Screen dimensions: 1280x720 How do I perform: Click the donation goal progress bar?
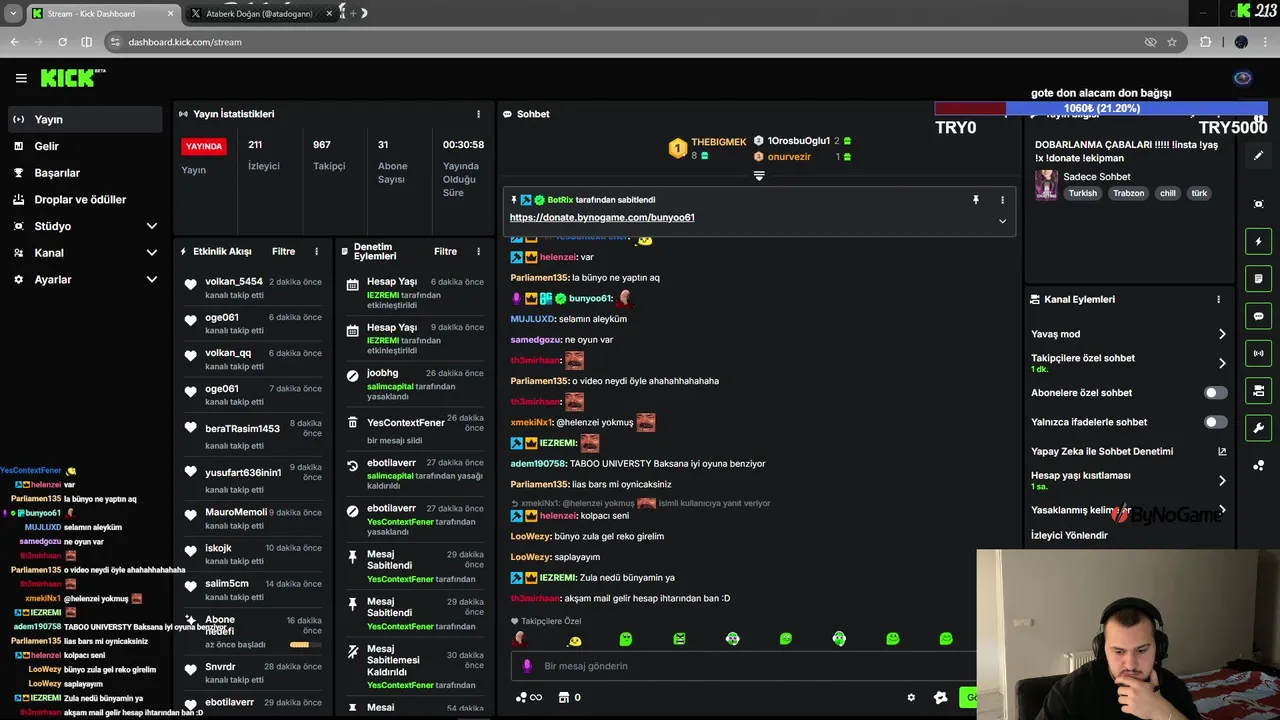tap(1101, 108)
